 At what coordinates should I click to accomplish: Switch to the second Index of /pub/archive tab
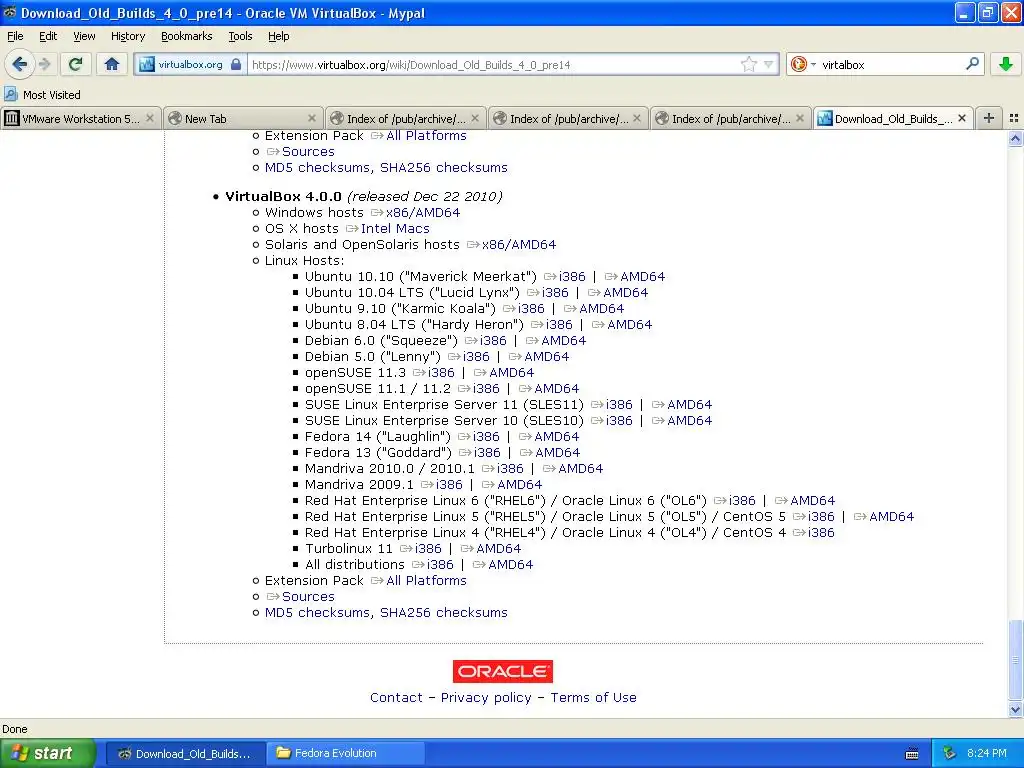click(x=568, y=118)
